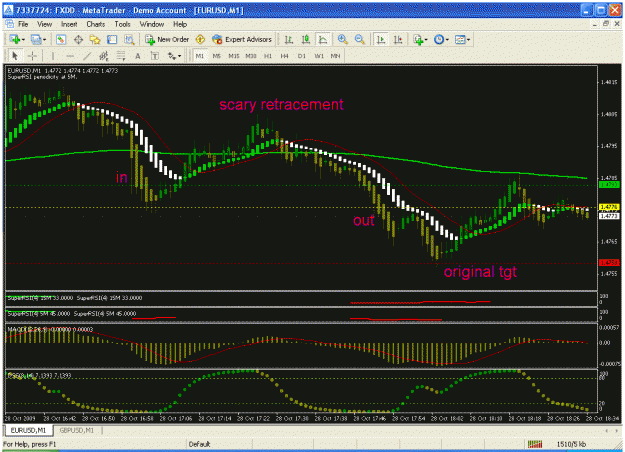
Task: Switch to the MN timeframe
Action: tap(336, 56)
